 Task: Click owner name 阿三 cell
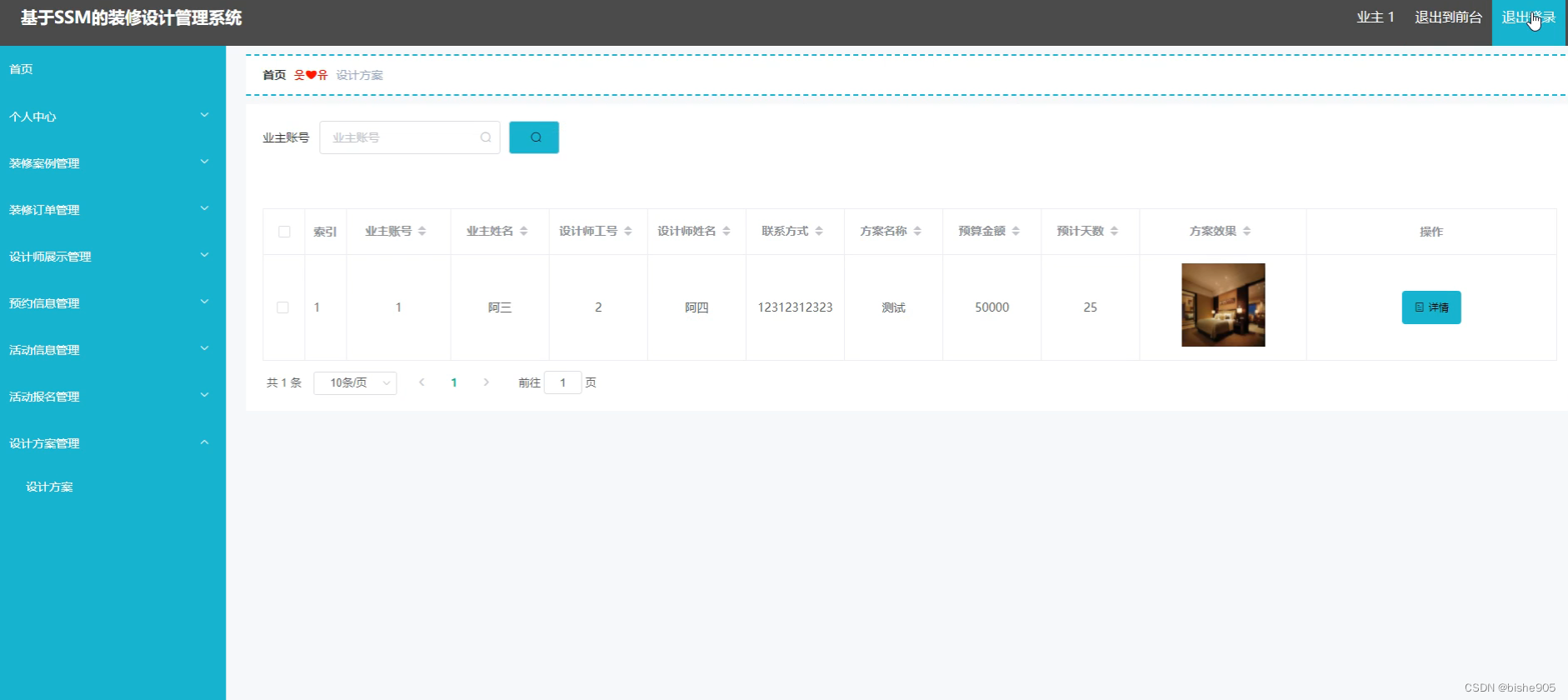pos(500,307)
